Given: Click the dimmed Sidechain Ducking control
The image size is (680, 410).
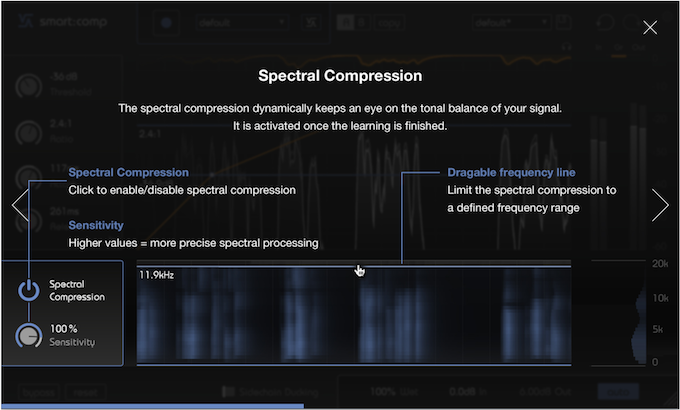Looking at the screenshot, I should (270, 392).
